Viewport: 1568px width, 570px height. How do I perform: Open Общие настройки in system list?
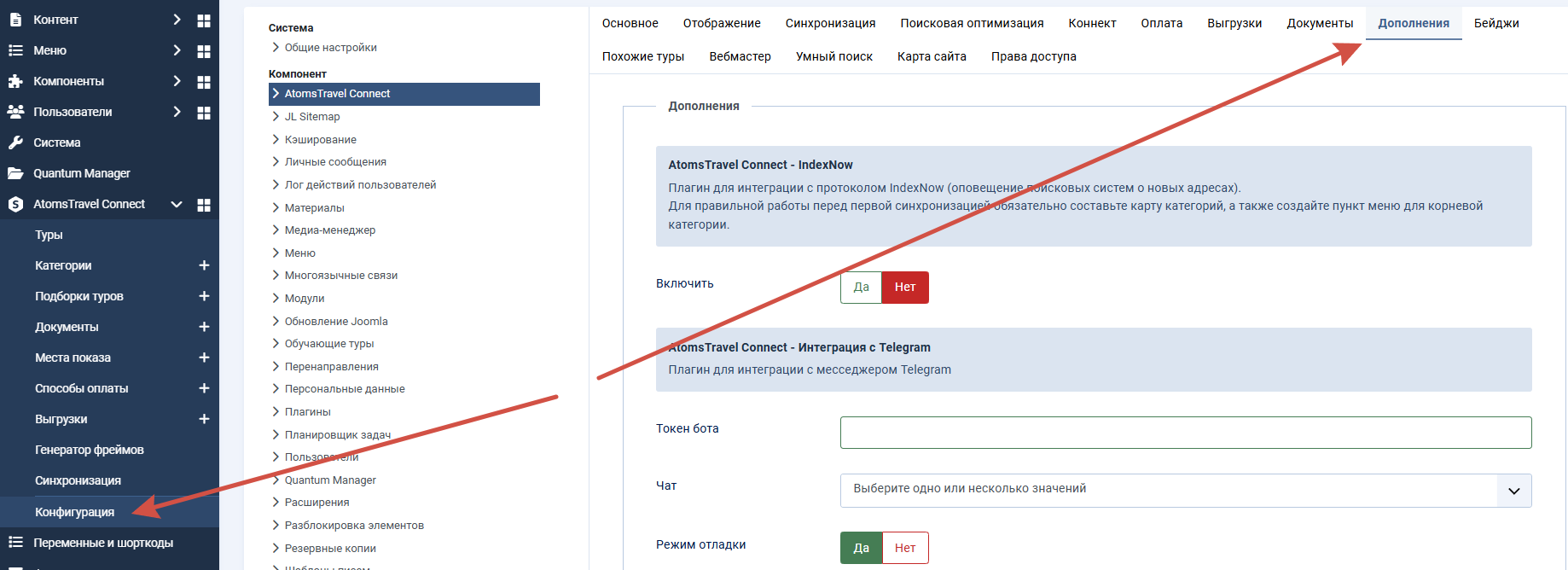click(330, 48)
